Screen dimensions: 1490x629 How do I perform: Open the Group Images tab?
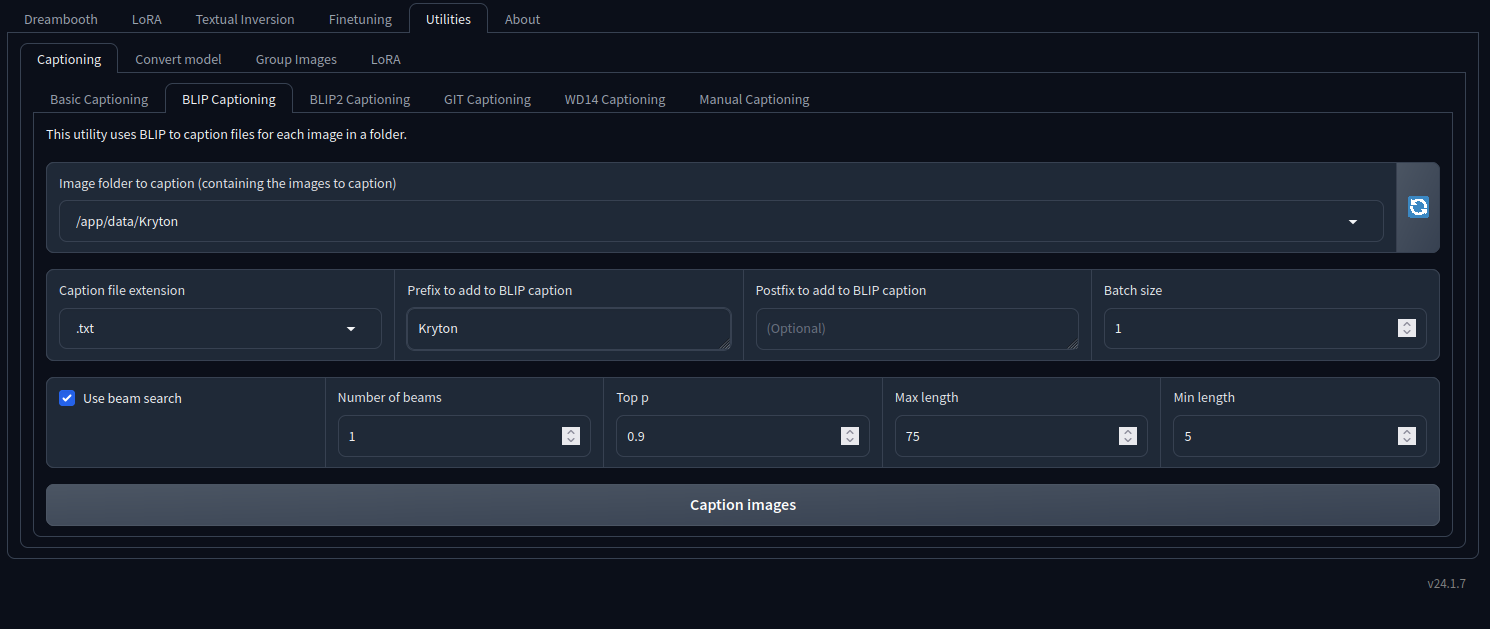tap(296, 59)
